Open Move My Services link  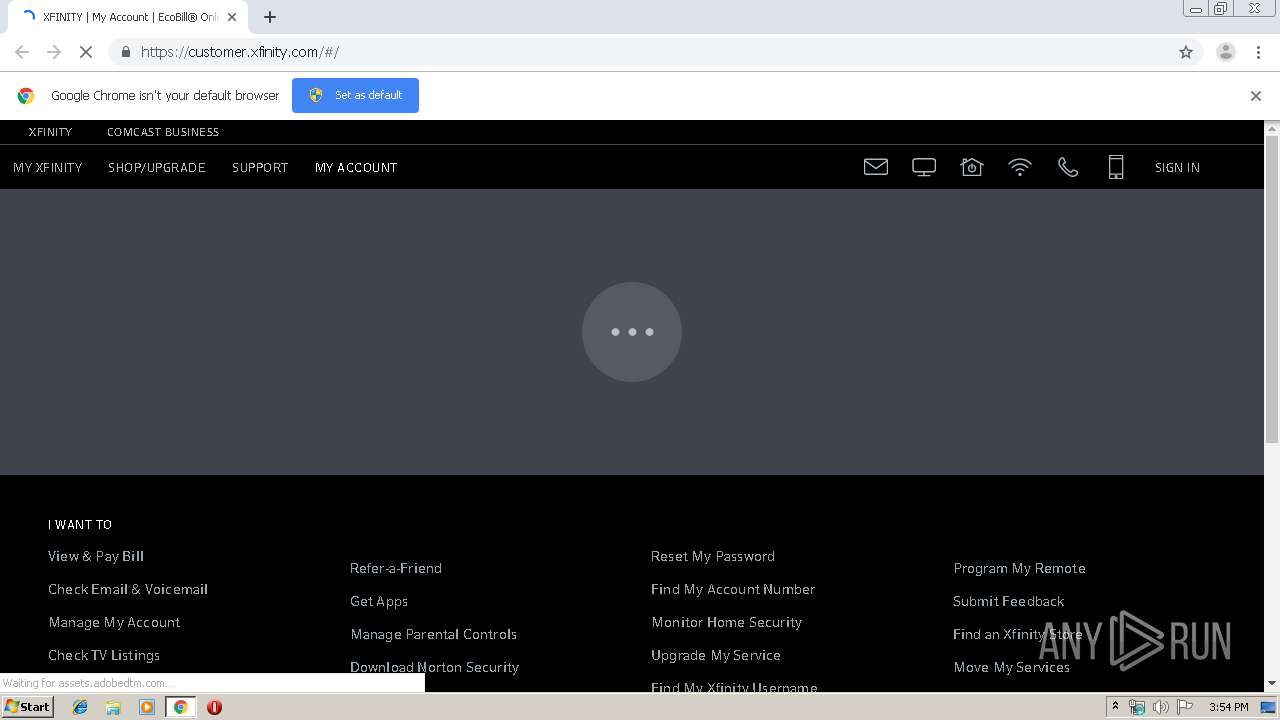pos(1011,667)
